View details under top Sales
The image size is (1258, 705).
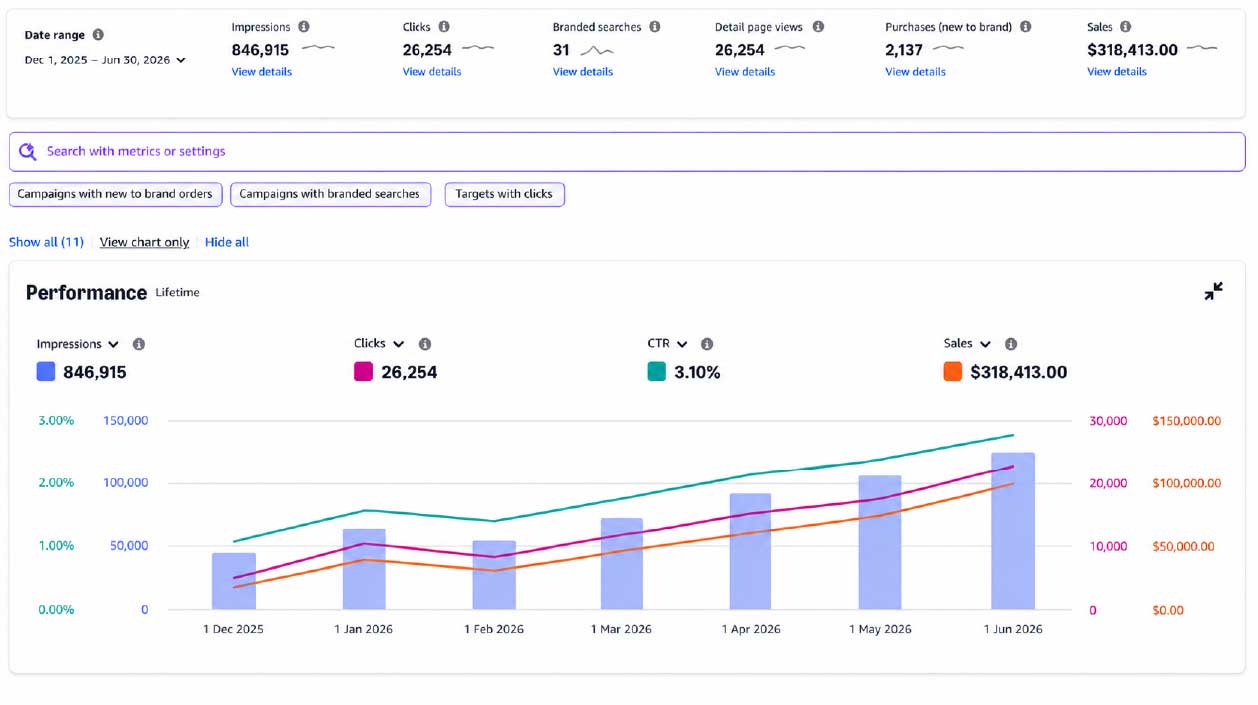(x=1117, y=72)
